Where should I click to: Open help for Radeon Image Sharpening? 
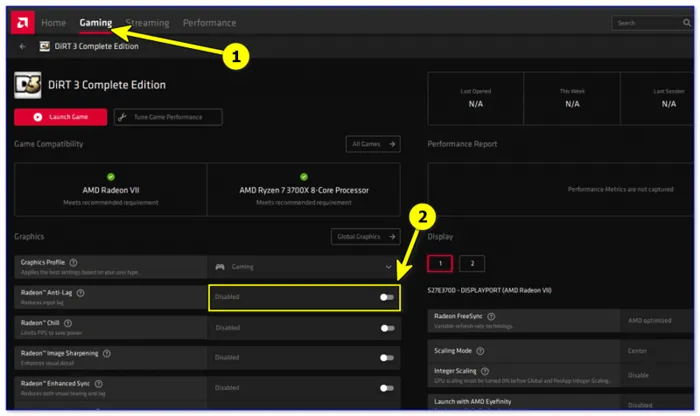(107, 354)
